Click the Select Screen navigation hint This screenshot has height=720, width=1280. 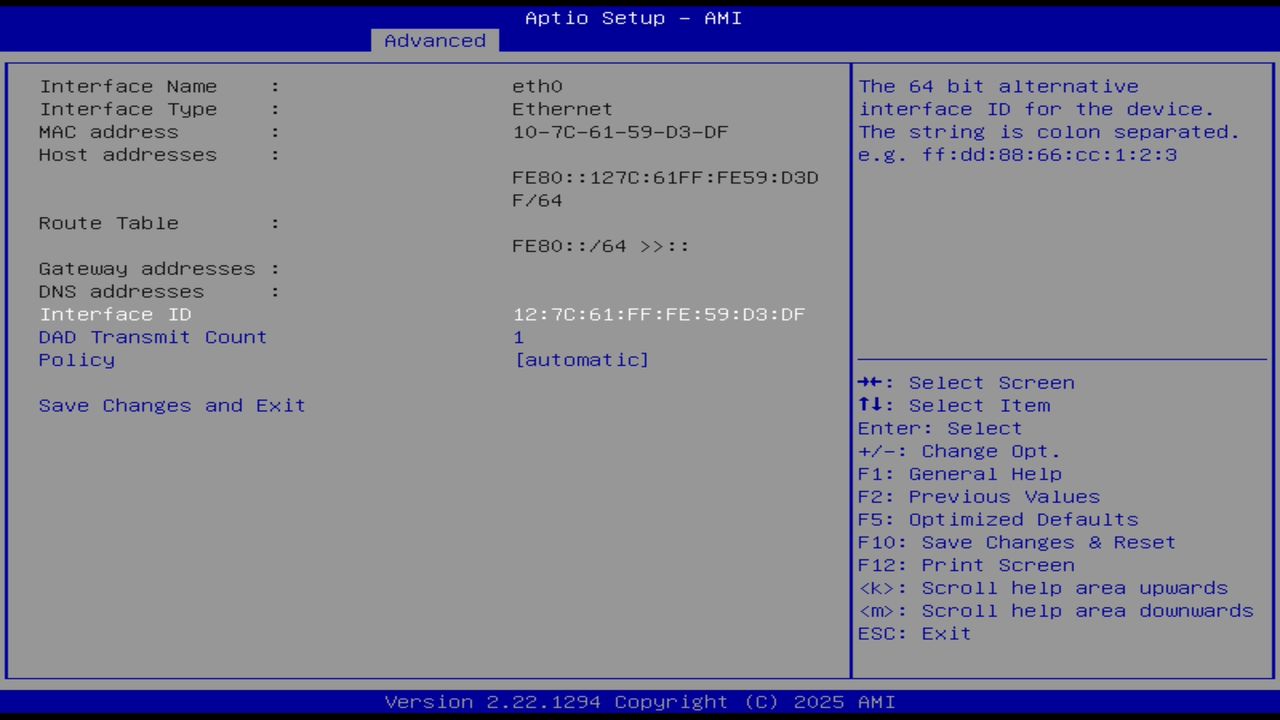coord(966,382)
